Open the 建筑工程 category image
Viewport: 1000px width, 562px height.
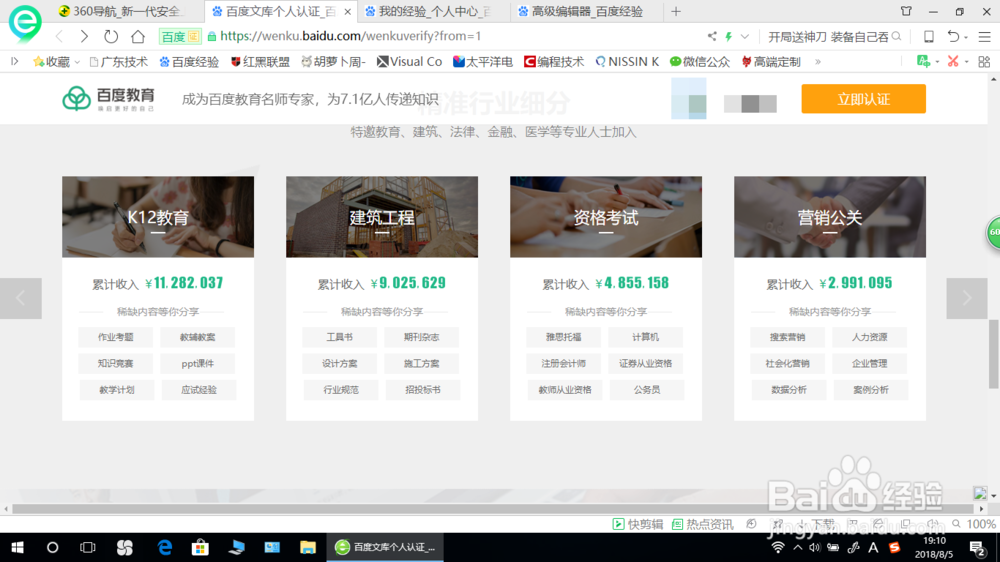coord(381,217)
